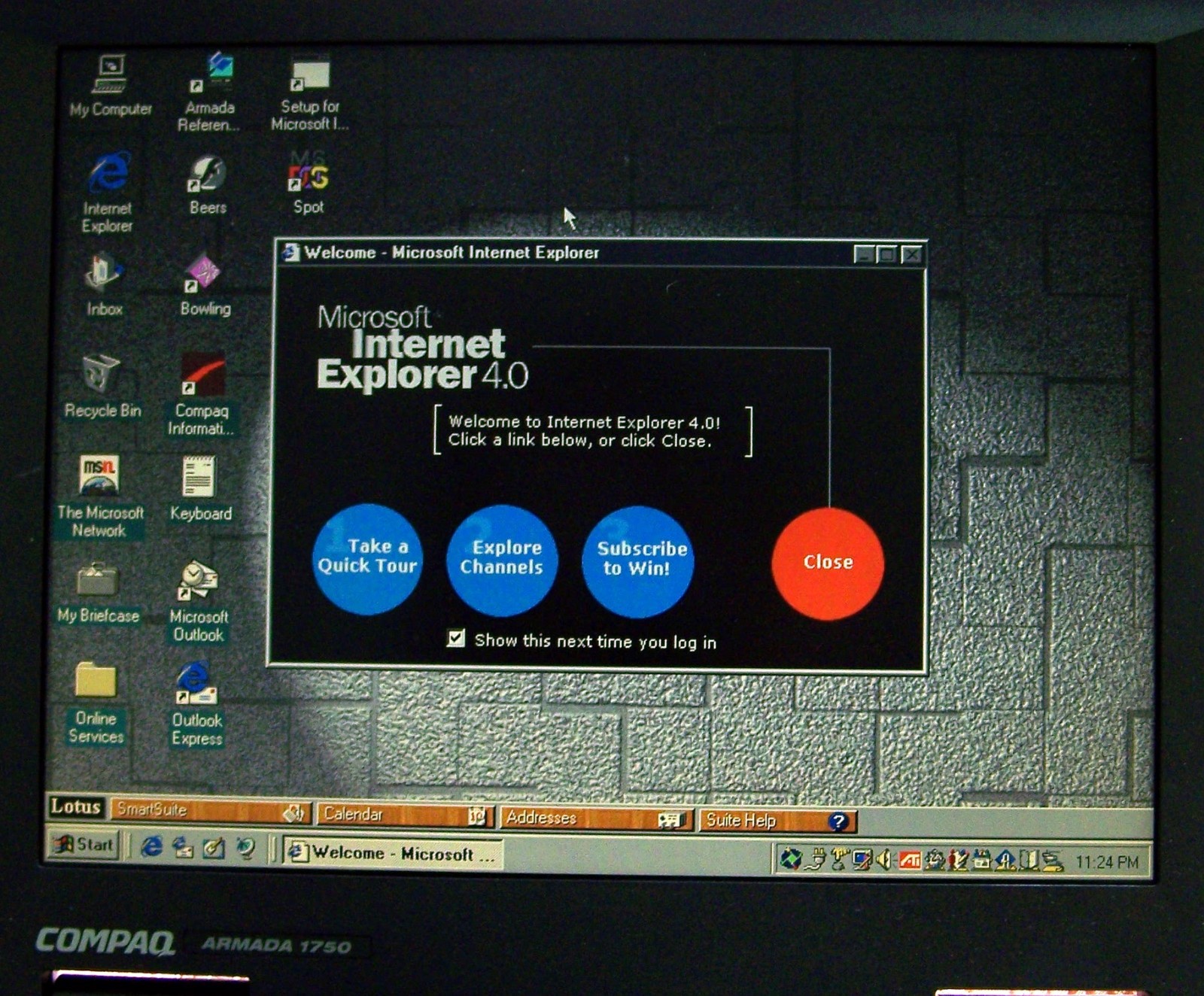Screen dimensions: 1204x996
Task: Select the Online Services folder icon
Action: click(96, 703)
